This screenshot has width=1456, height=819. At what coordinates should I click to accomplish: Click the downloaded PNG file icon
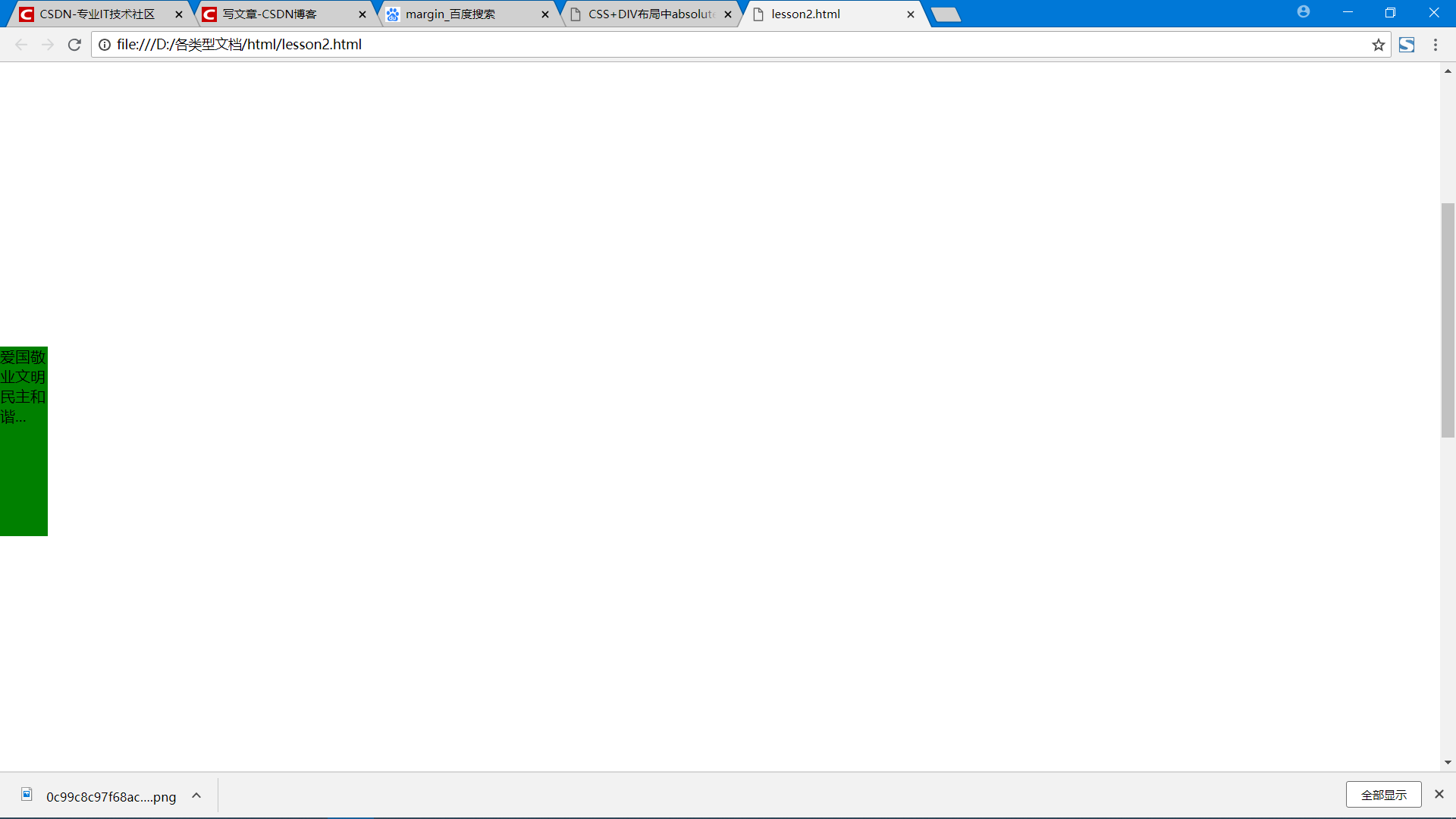27,795
